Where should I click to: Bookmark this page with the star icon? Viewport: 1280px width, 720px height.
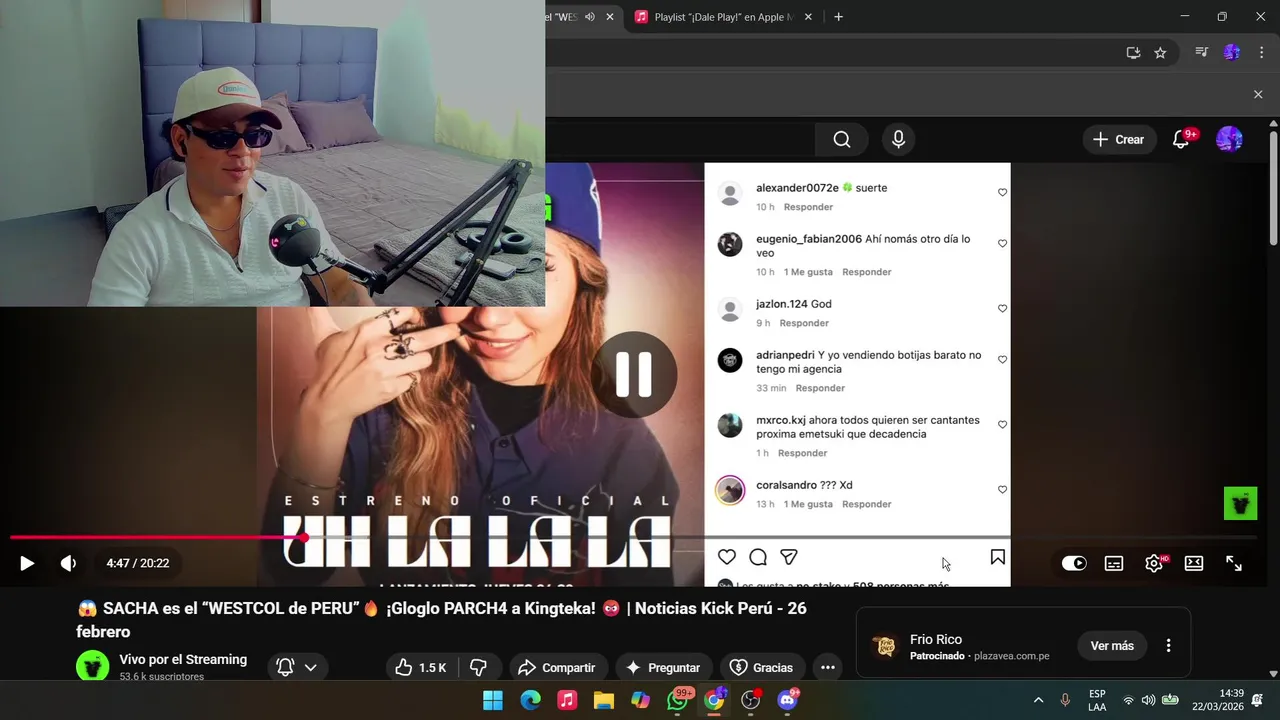click(1160, 53)
